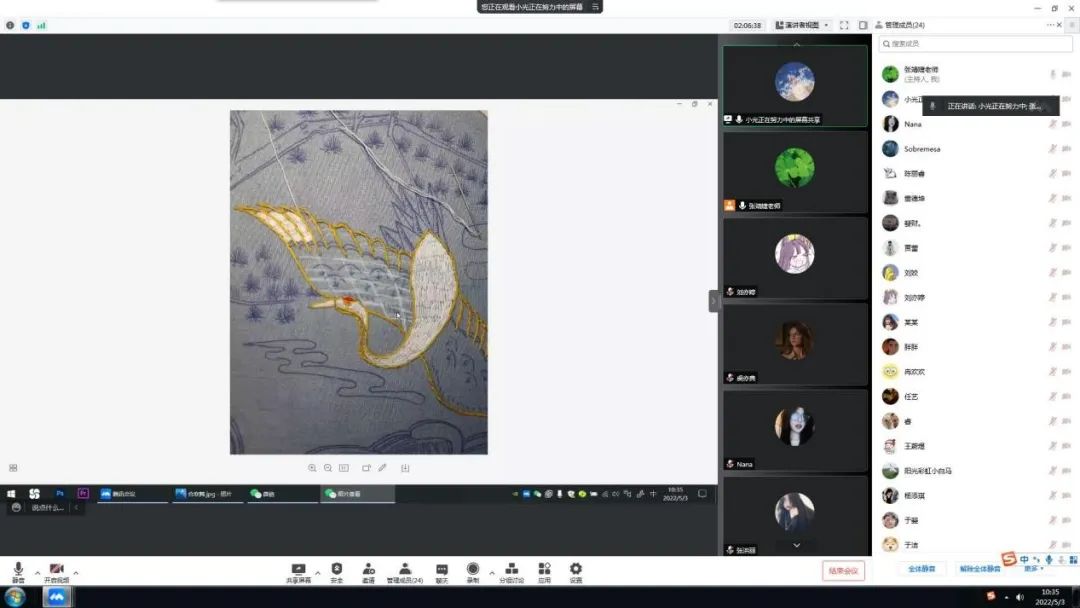
Task: Open Security options in meeting toolbar
Action: pyautogui.click(x=336, y=572)
